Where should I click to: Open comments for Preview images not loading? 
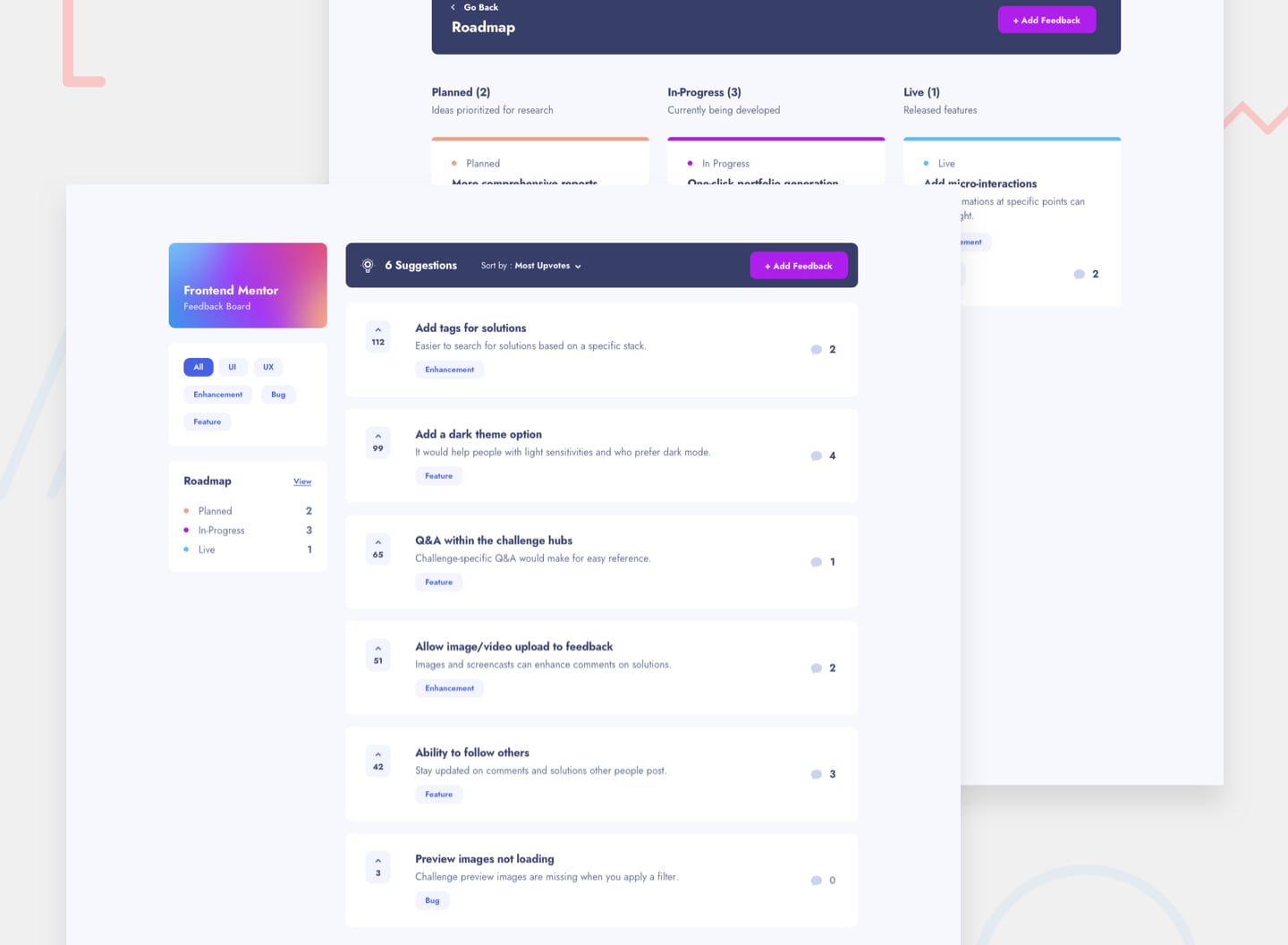coord(816,880)
